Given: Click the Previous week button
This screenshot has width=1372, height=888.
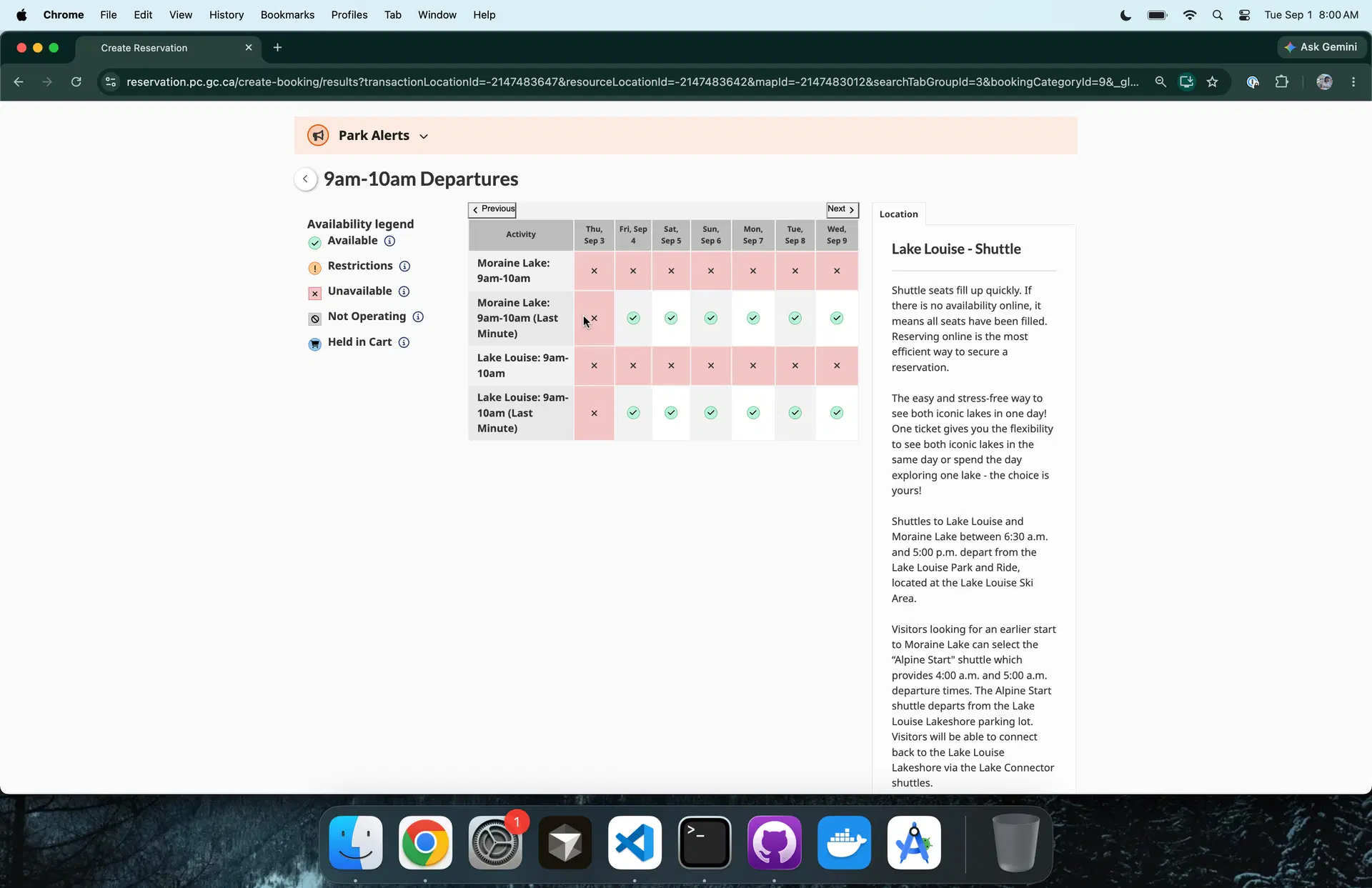Looking at the screenshot, I should [492, 209].
